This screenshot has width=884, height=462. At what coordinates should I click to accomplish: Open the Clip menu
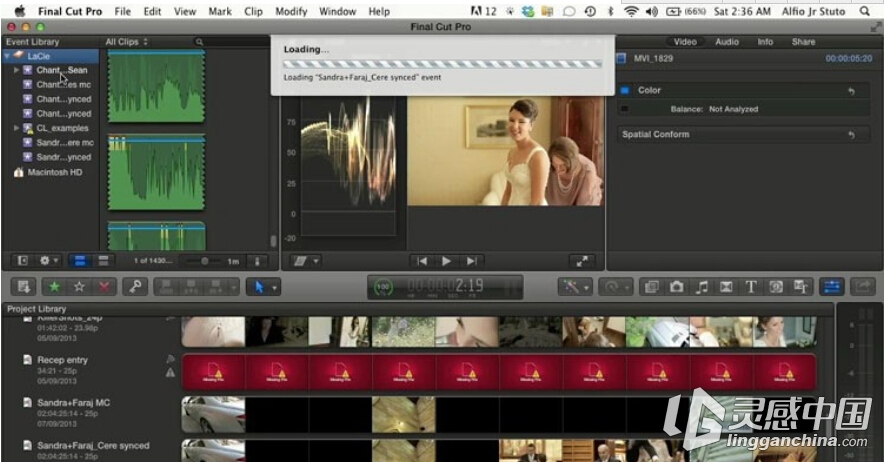[253, 11]
